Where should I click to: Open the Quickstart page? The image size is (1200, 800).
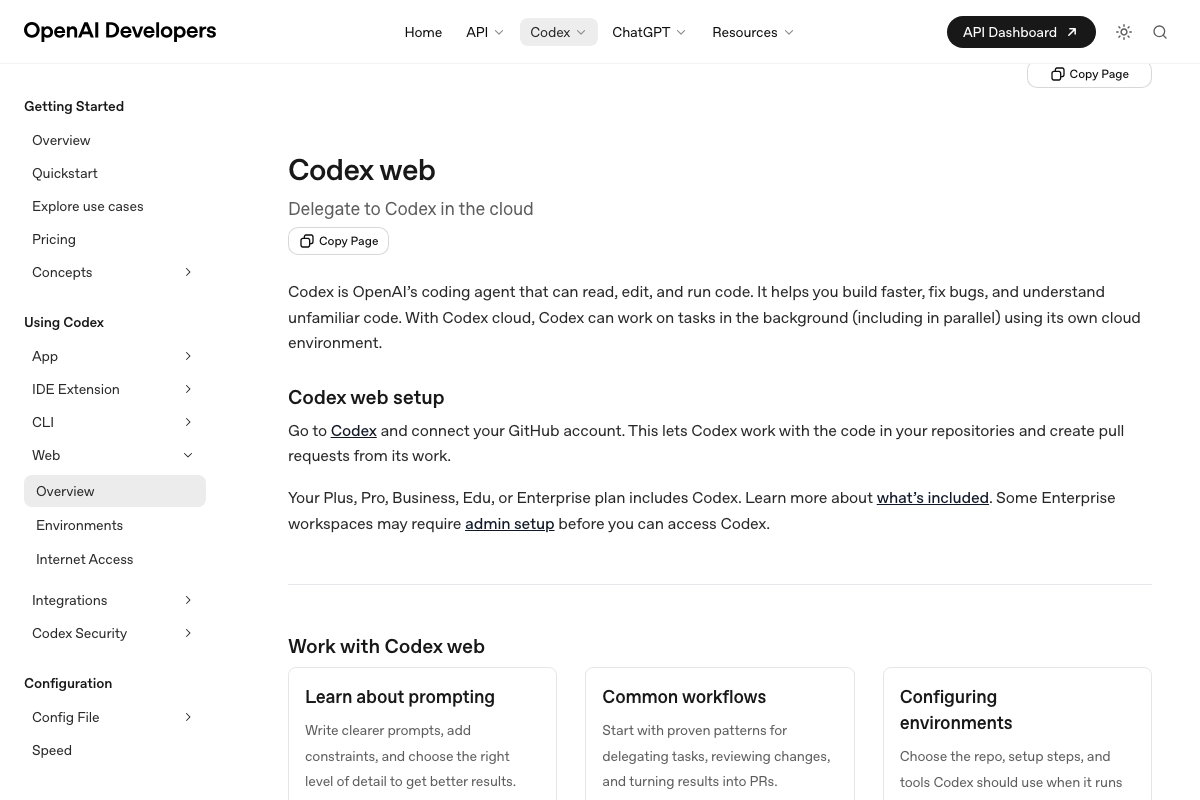click(65, 173)
